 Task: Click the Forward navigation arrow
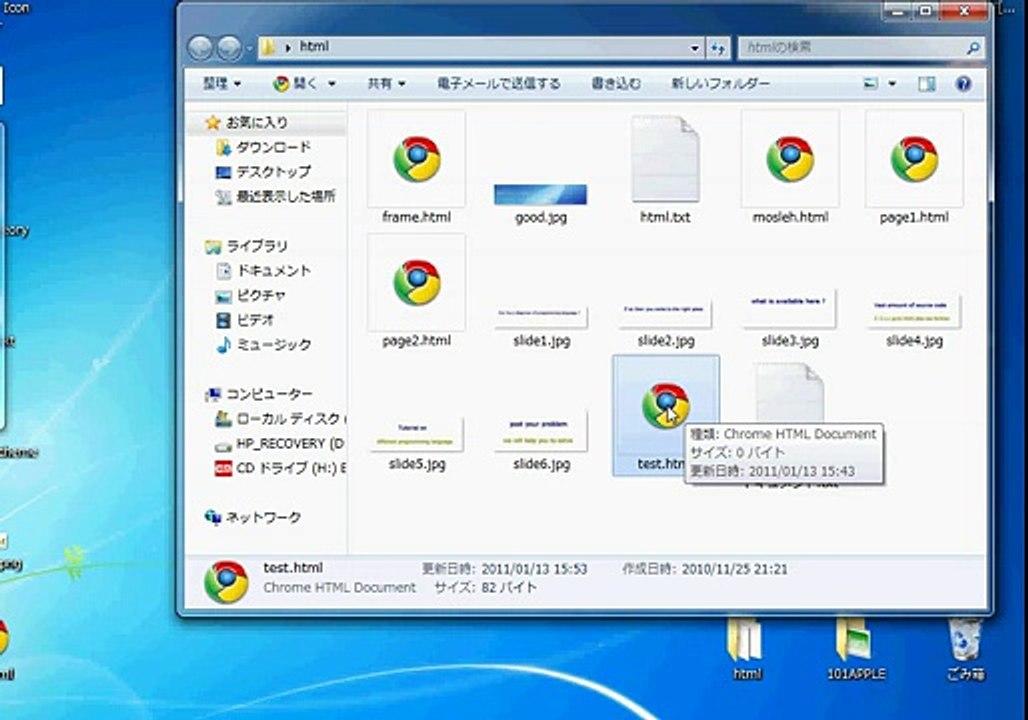click(229, 48)
